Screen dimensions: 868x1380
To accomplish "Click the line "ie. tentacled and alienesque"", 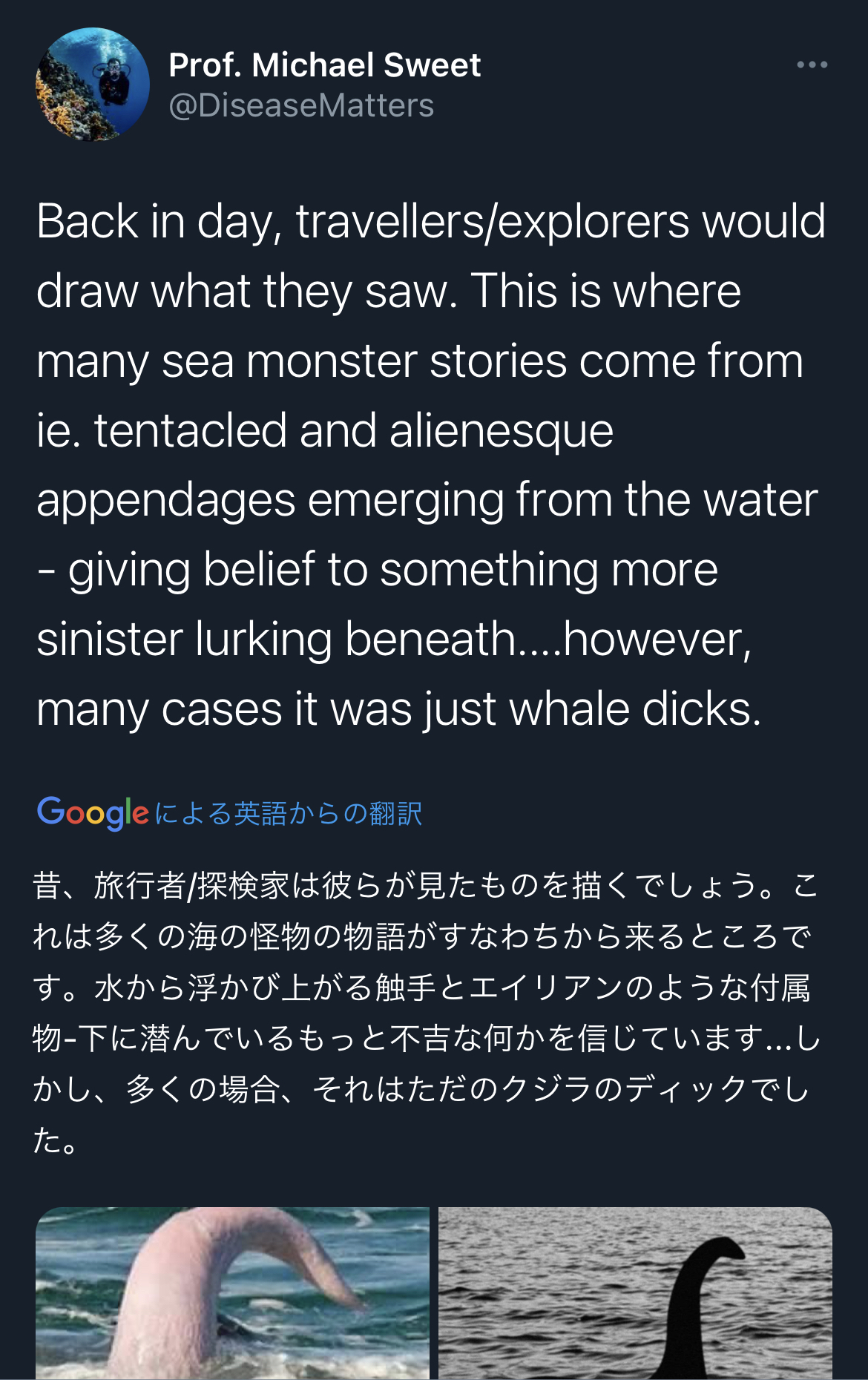I will point(325,430).
